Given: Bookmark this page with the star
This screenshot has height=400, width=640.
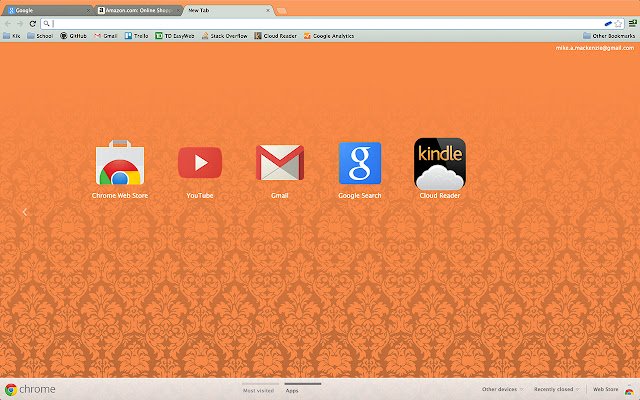Looking at the screenshot, I should pos(618,24).
